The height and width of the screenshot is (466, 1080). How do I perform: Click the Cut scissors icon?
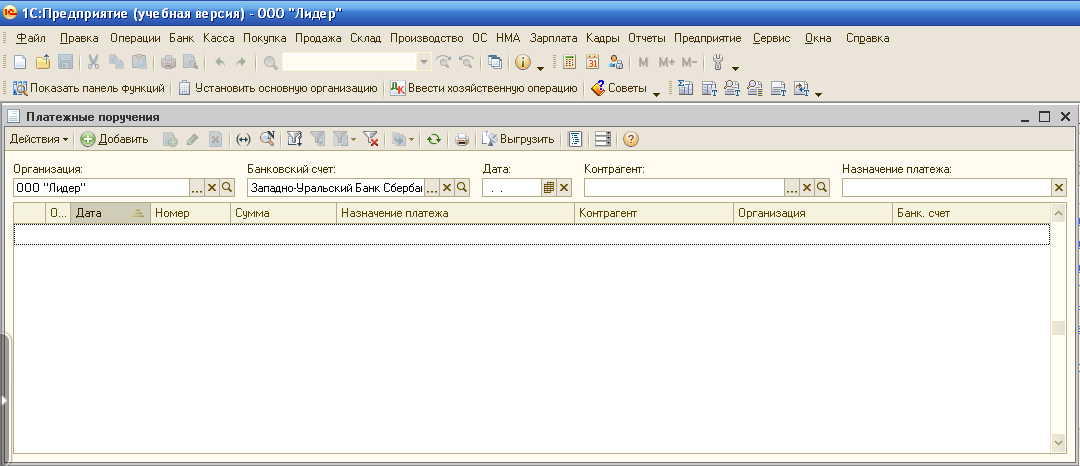[94, 63]
